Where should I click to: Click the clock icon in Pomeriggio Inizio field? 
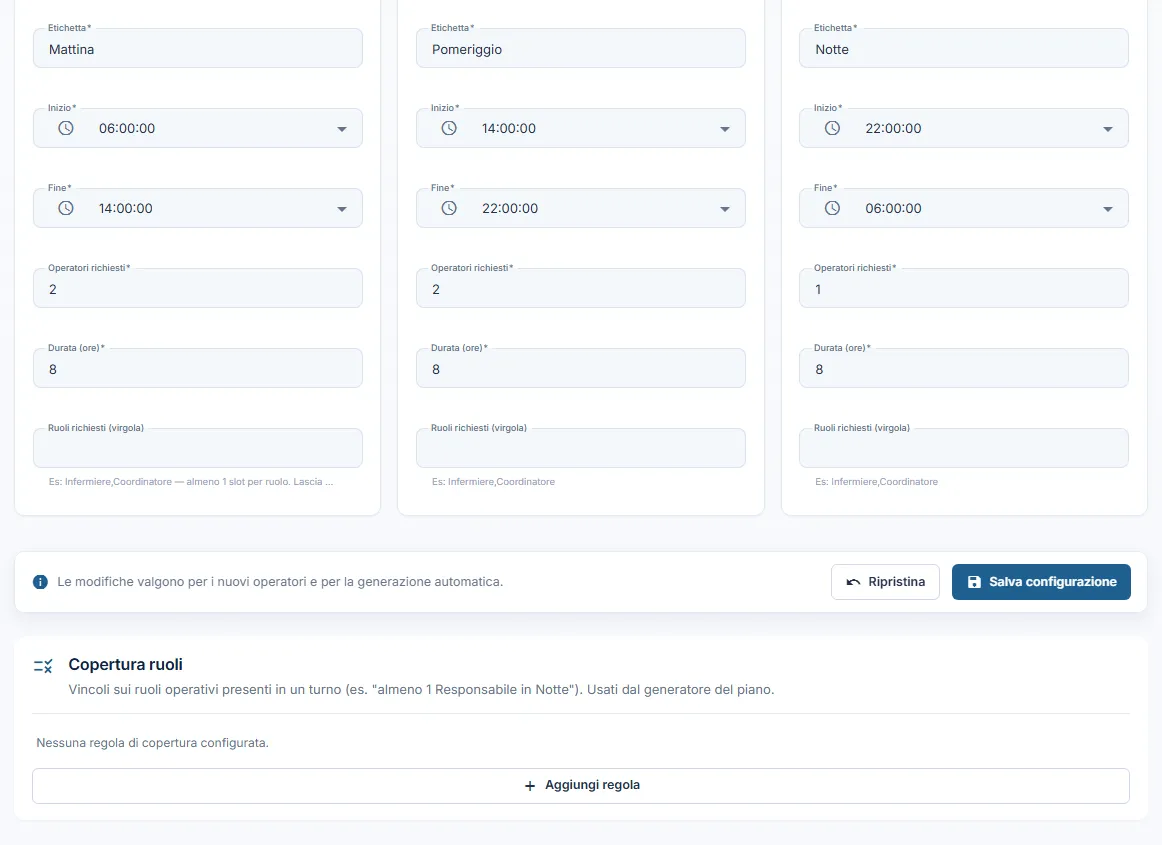tap(449, 128)
